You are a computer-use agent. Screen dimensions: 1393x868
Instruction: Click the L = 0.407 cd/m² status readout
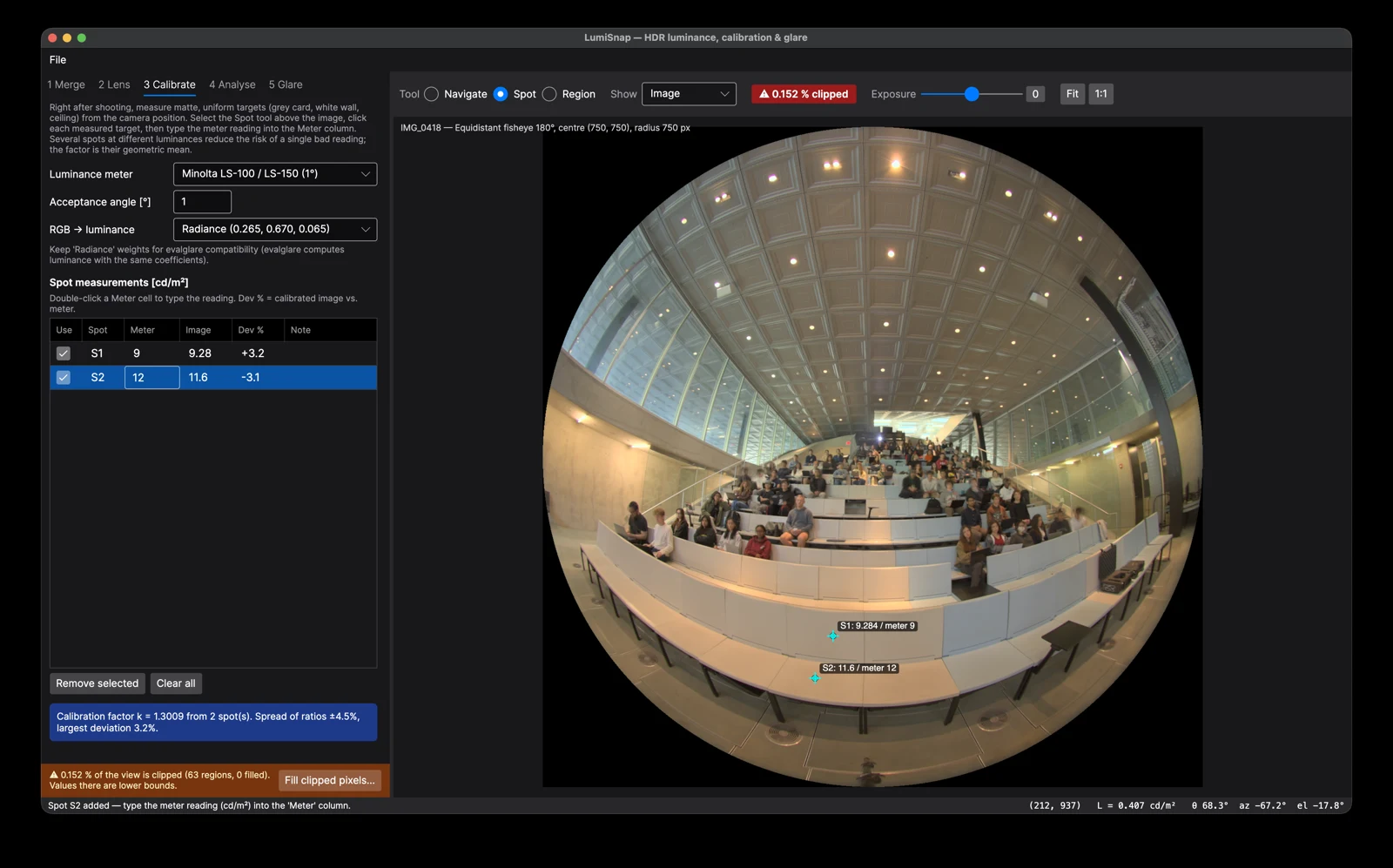[1136, 806]
